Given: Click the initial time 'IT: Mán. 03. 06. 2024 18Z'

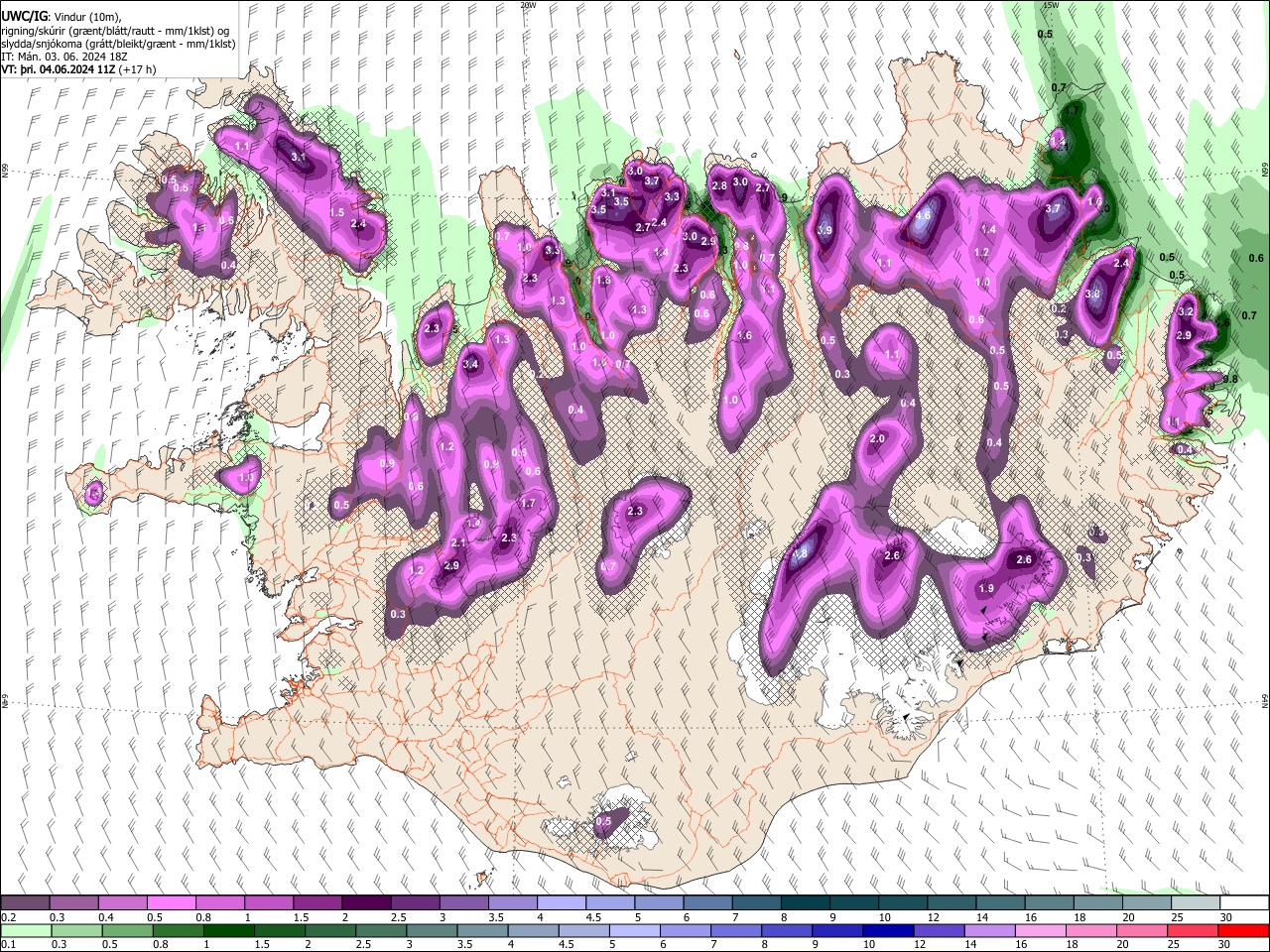Looking at the screenshot, I should coord(64,57).
